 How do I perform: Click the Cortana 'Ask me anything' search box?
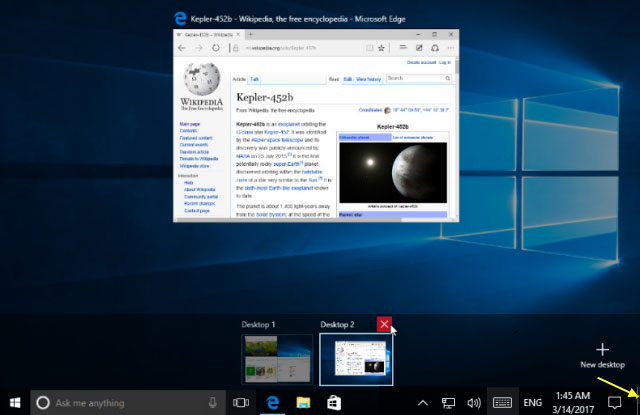click(x=128, y=403)
